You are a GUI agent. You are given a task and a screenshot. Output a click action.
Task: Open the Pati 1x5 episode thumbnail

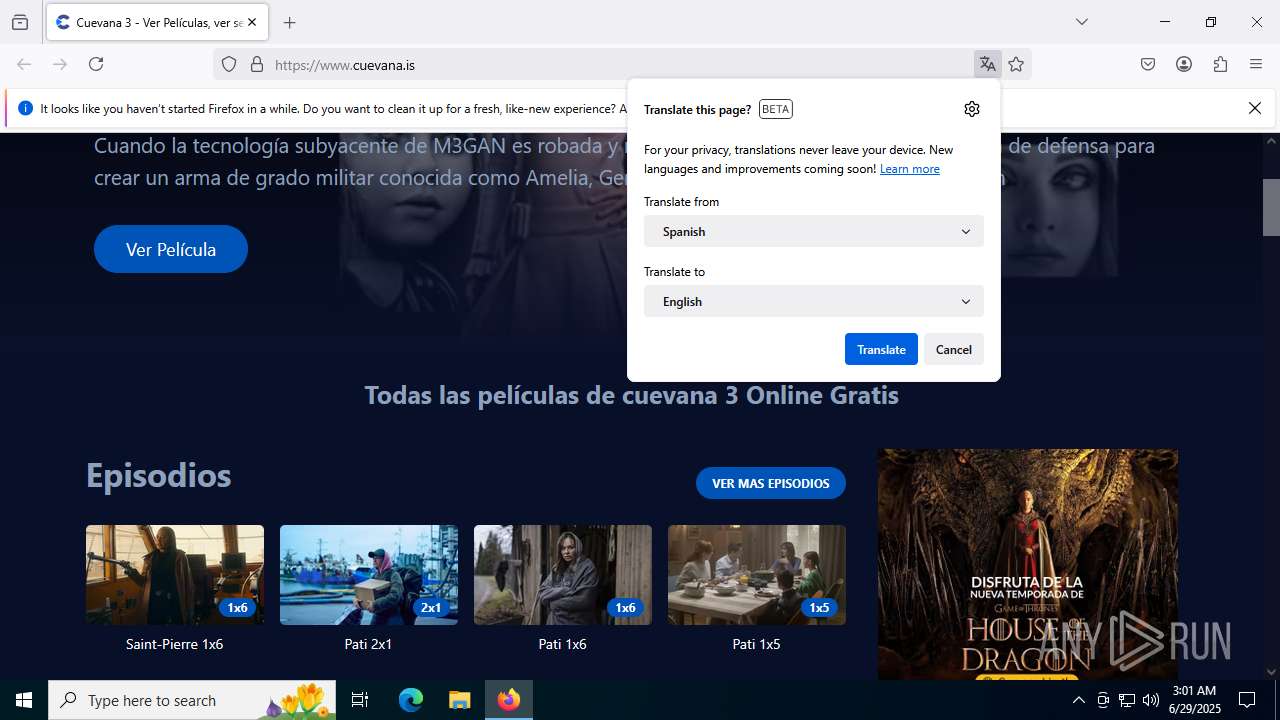757,575
